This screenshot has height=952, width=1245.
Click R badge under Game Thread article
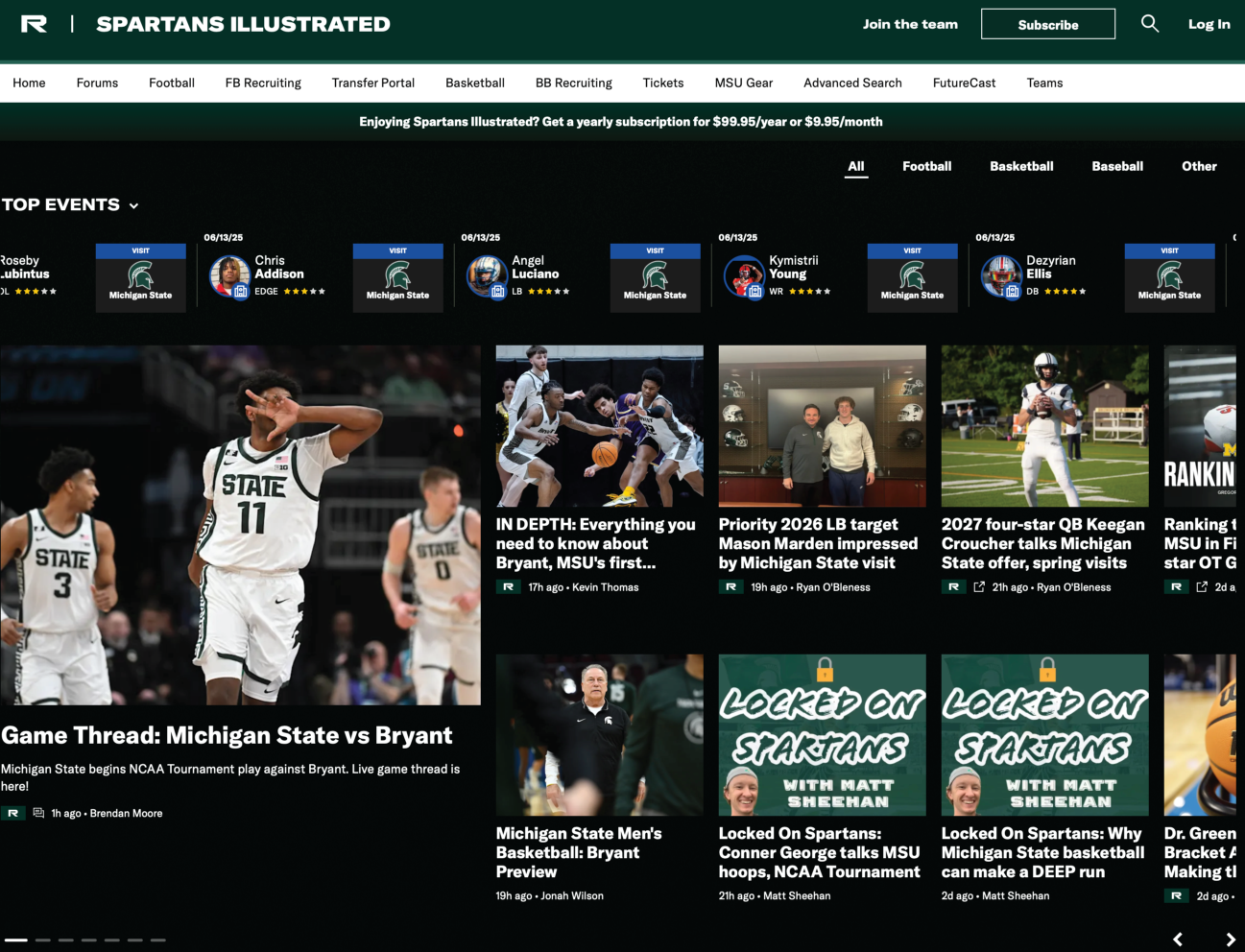point(12,813)
